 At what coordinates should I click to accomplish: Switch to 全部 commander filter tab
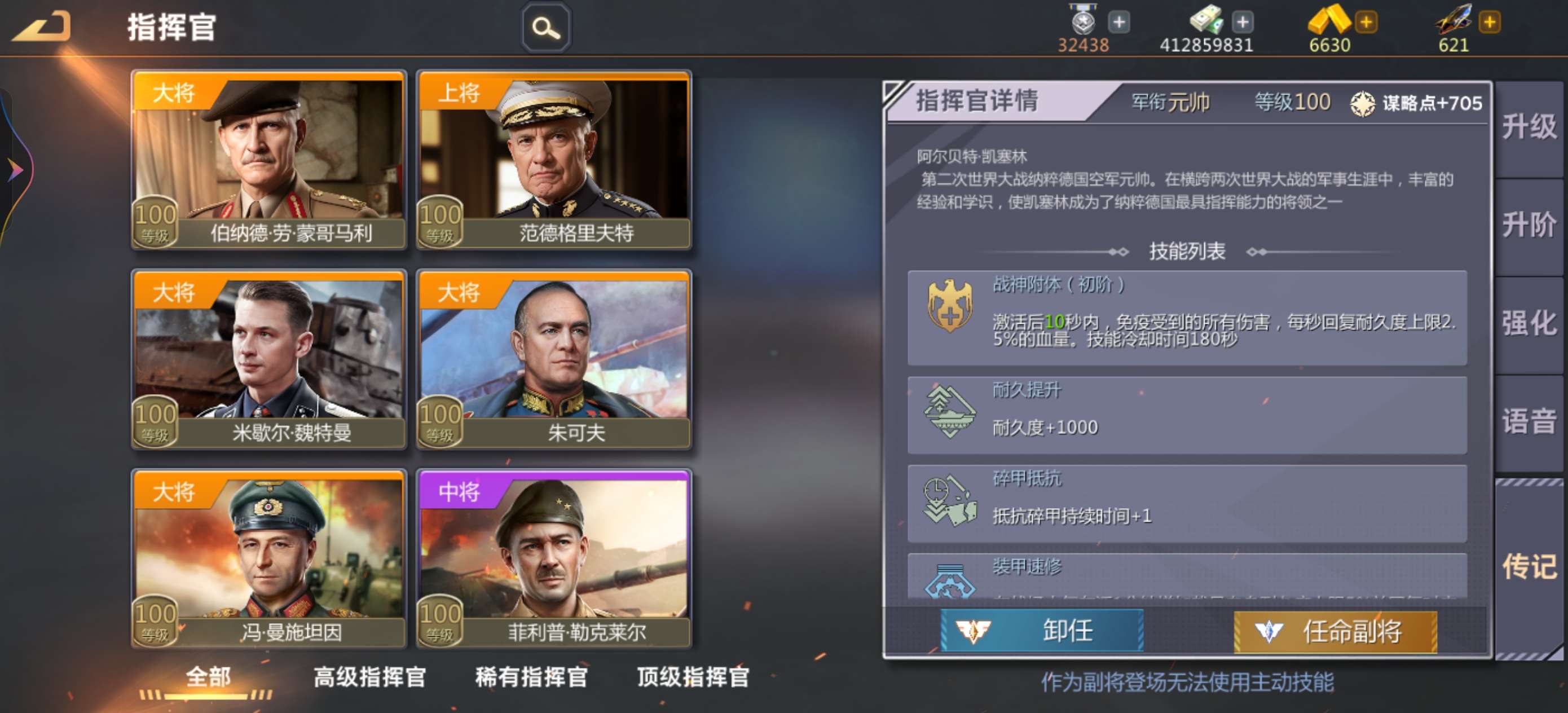[208, 676]
